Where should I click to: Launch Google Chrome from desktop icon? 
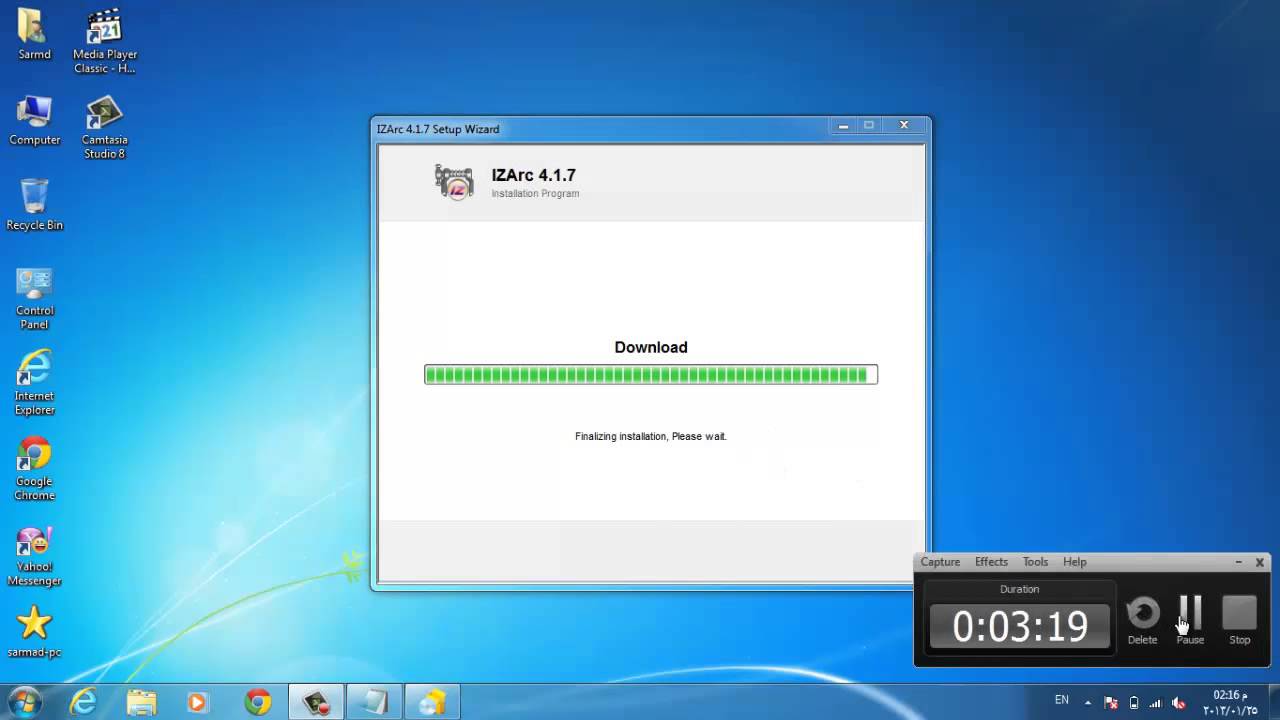[x=34, y=468]
